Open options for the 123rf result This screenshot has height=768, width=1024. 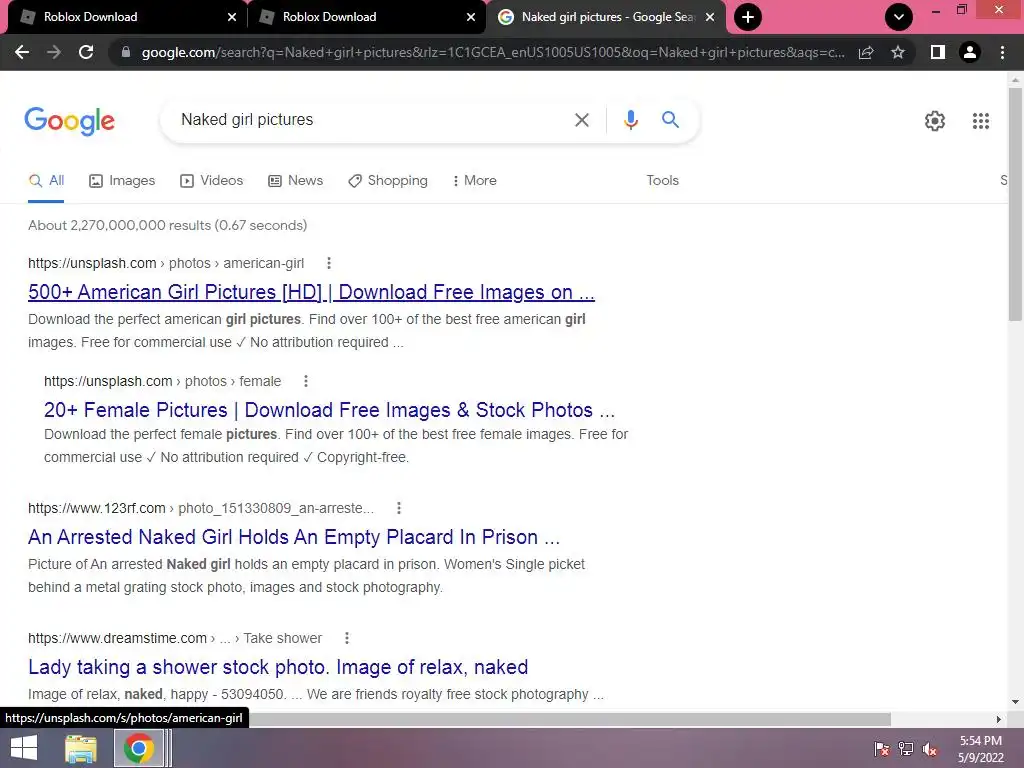[398, 508]
